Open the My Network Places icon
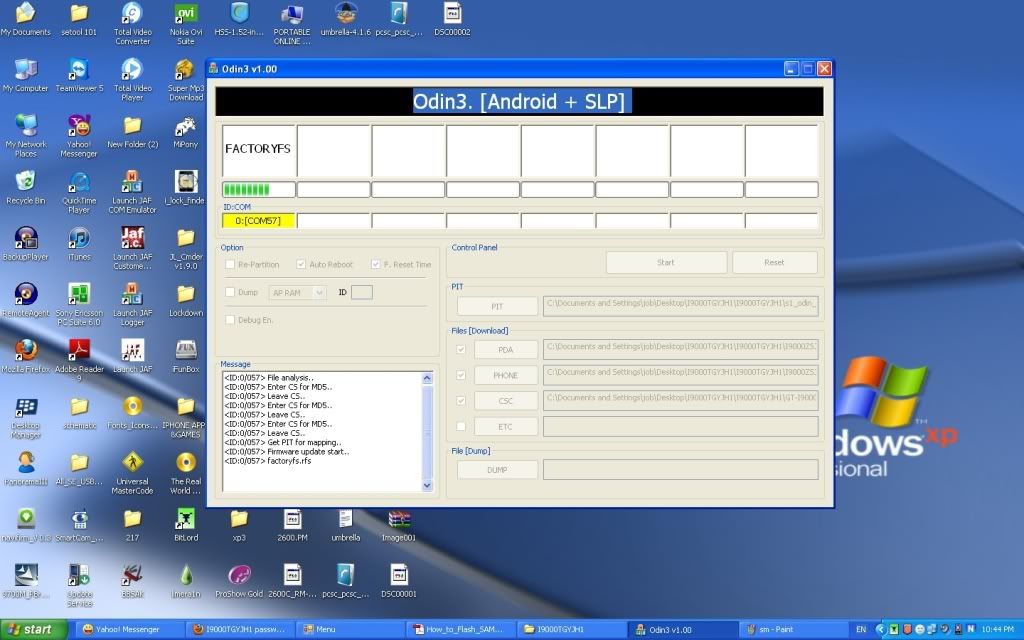The width and height of the screenshot is (1024, 640). pyautogui.click(x=25, y=136)
